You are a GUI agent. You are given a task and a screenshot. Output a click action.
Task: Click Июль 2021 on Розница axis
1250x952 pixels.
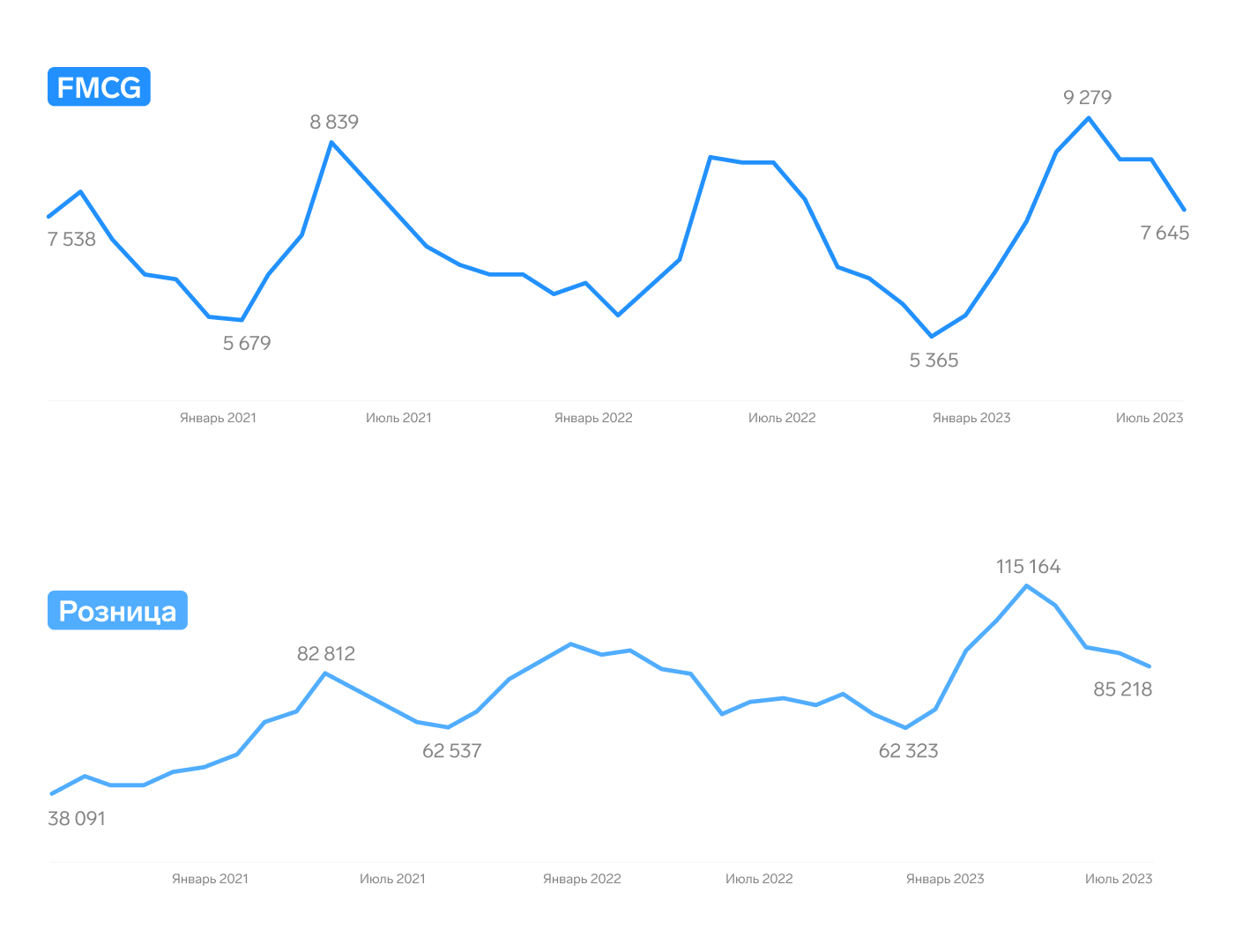(392, 879)
